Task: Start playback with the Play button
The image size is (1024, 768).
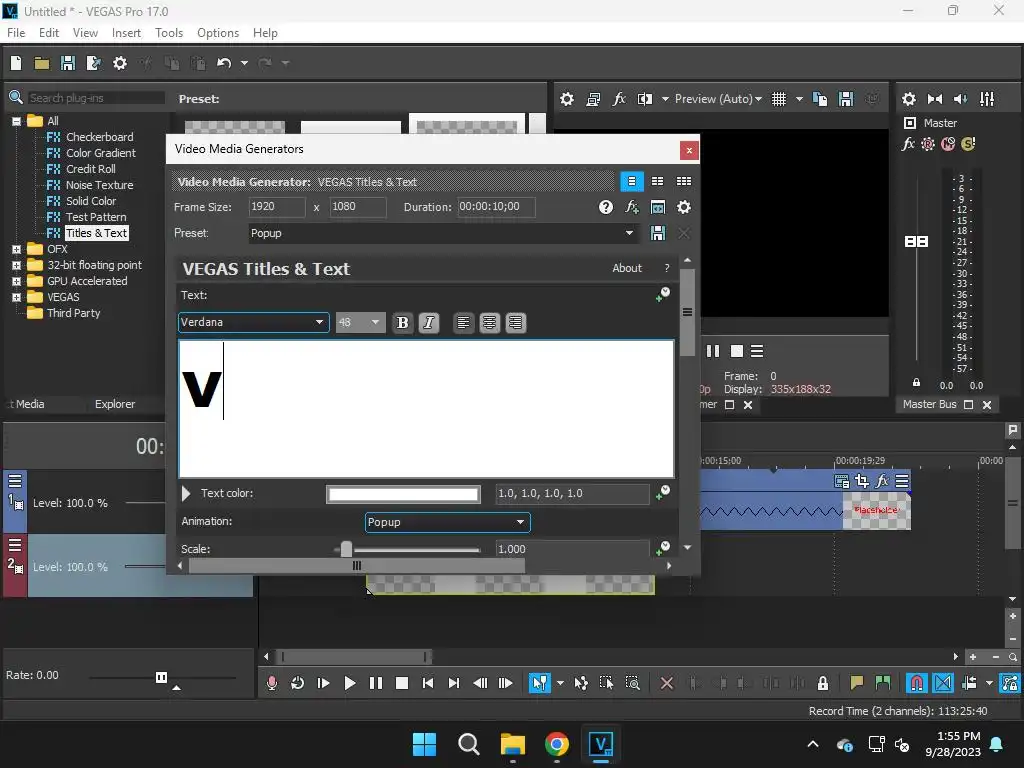Action: [349, 683]
